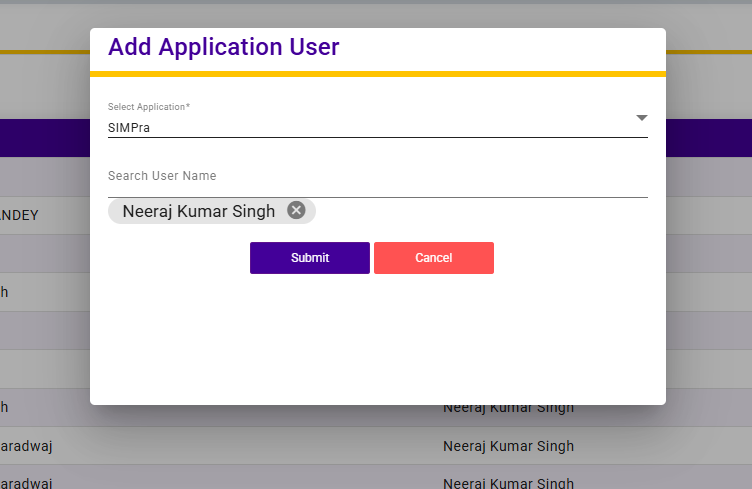Expand the Select Application dropdown arrow
Screen dimensions: 752x489
pos(641,118)
